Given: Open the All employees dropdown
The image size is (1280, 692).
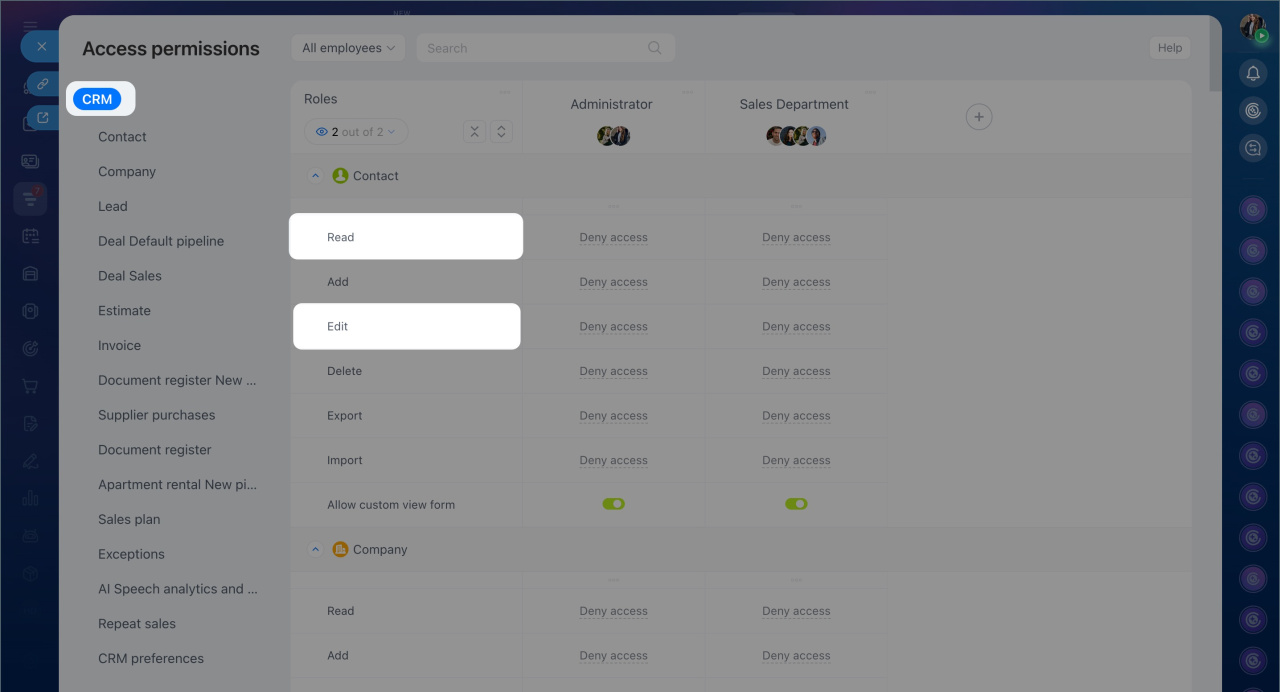Looking at the screenshot, I should [348, 48].
